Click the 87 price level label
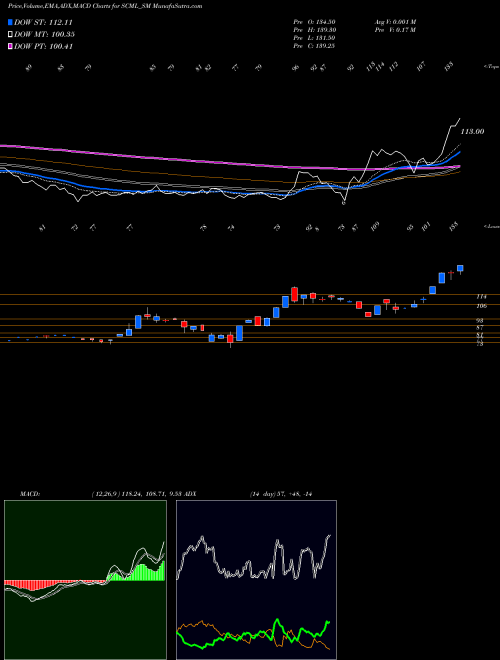Screen dimensions: 500x660 click(x=479, y=327)
